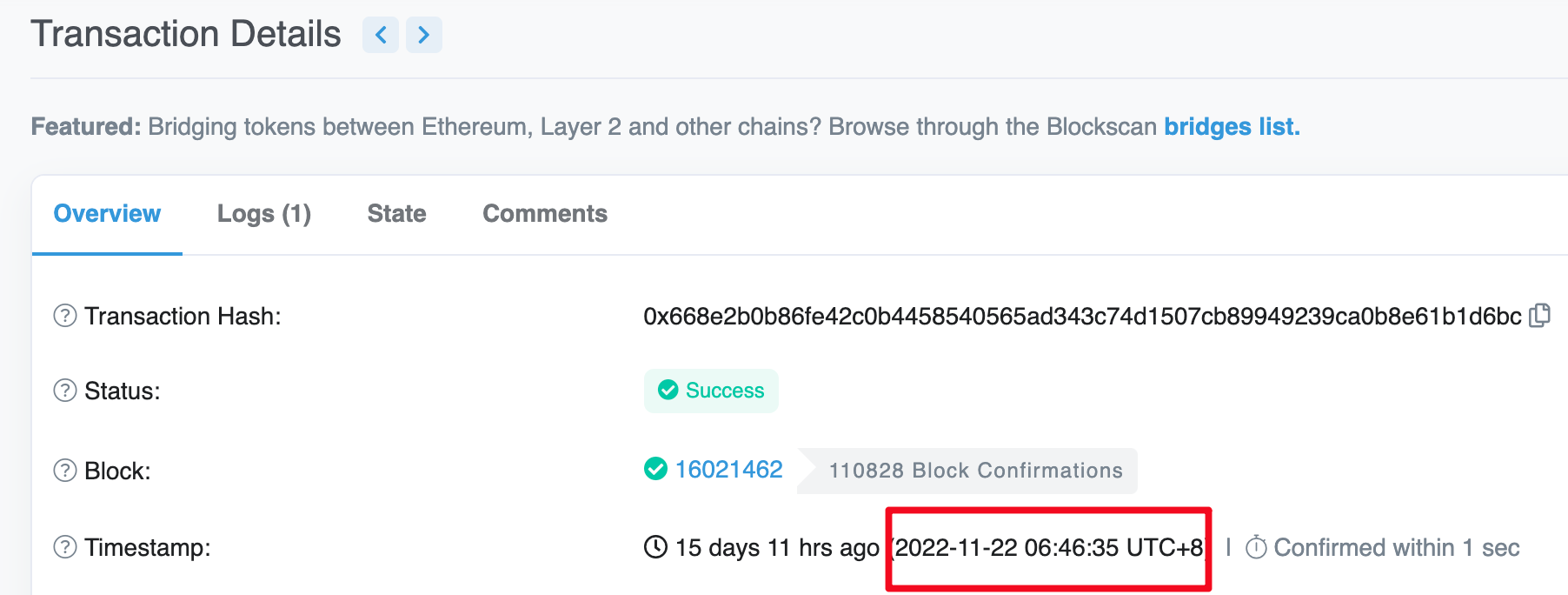Click help icon beside Block label
Image resolution: width=1568 pixels, height=595 pixels.
[x=65, y=471]
